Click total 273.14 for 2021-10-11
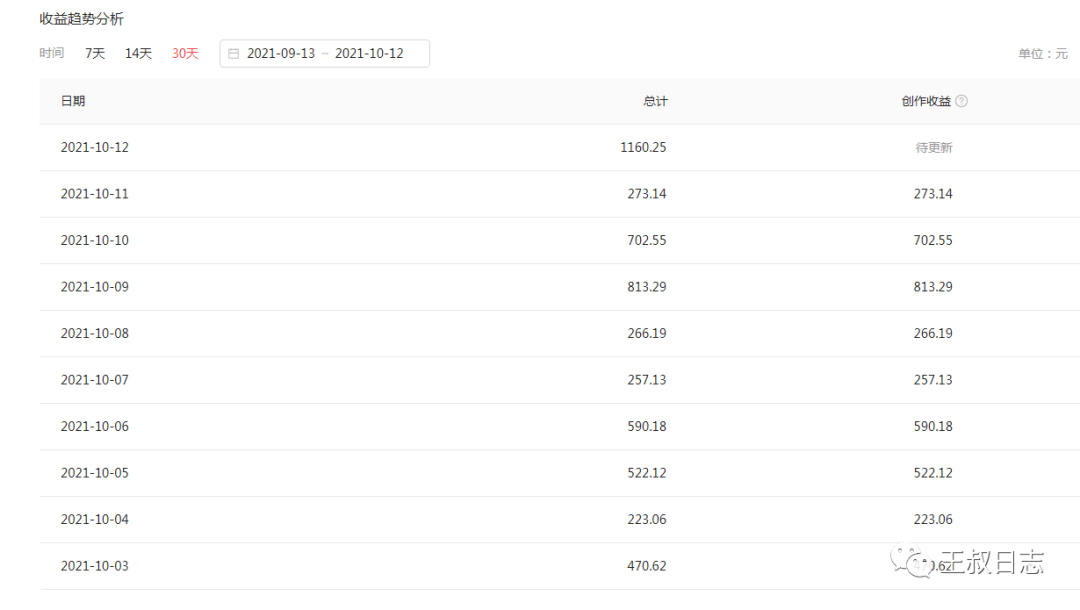Image resolution: width=1080 pixels, height=610 pixels. click(x=647, y=194)
